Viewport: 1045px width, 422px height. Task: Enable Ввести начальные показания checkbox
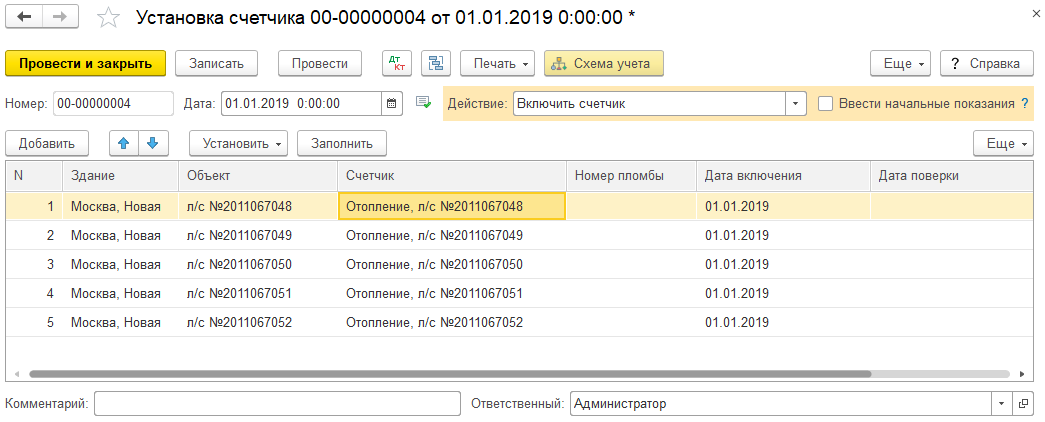tap(825, 103)
